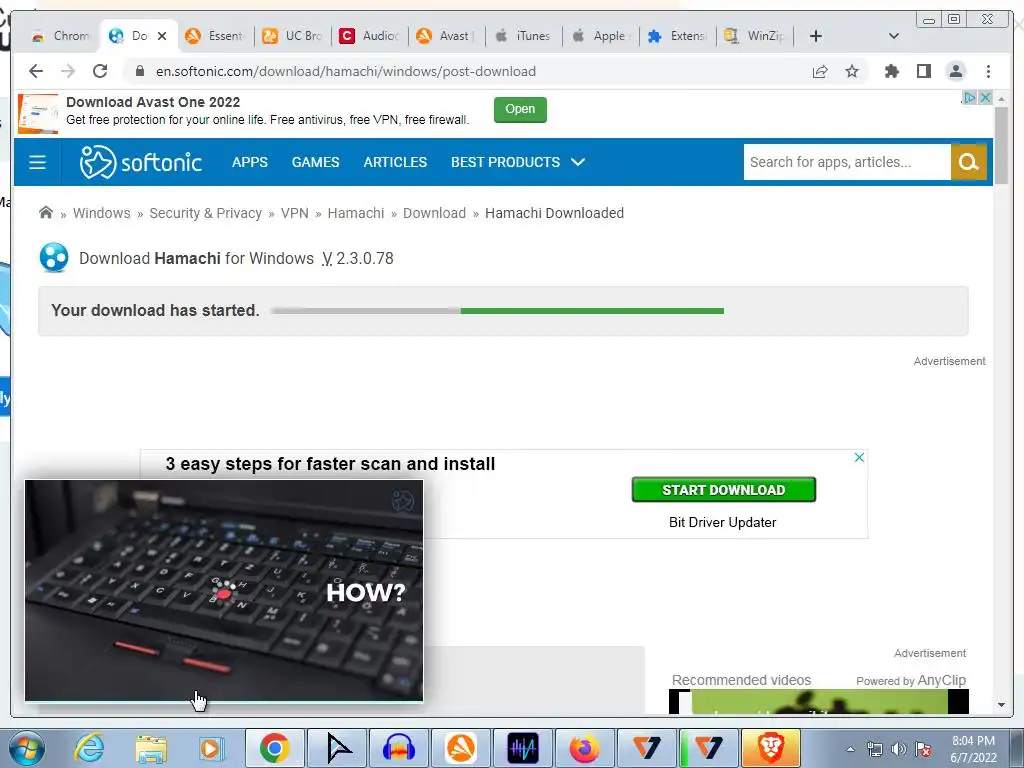Switch to the Essentials tab
The width and height of the screenshot is (1024, 768).
coord(216,36)
